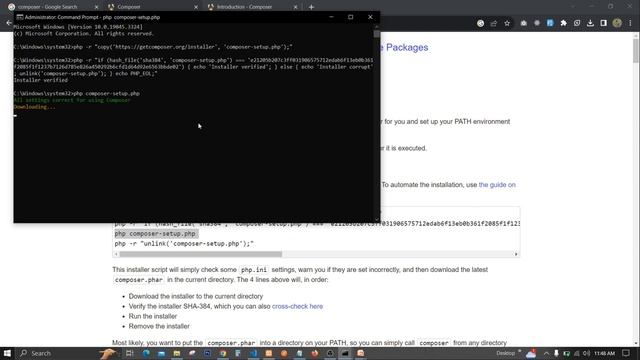Screen dimensions: 640x360
Task: Click the highlighted 'php composer-setup.php' code line
Action: pyautogui.click(x=155, y=234)
